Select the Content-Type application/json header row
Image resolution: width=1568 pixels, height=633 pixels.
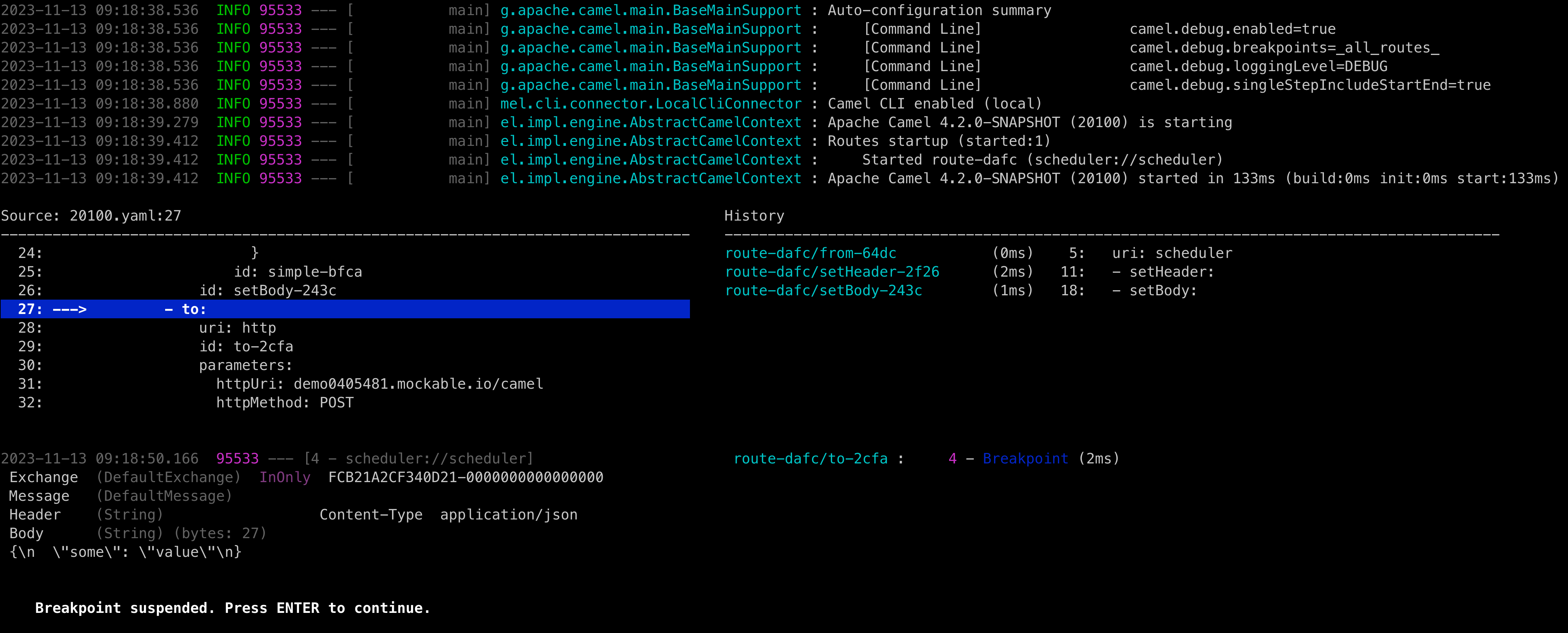449,515
